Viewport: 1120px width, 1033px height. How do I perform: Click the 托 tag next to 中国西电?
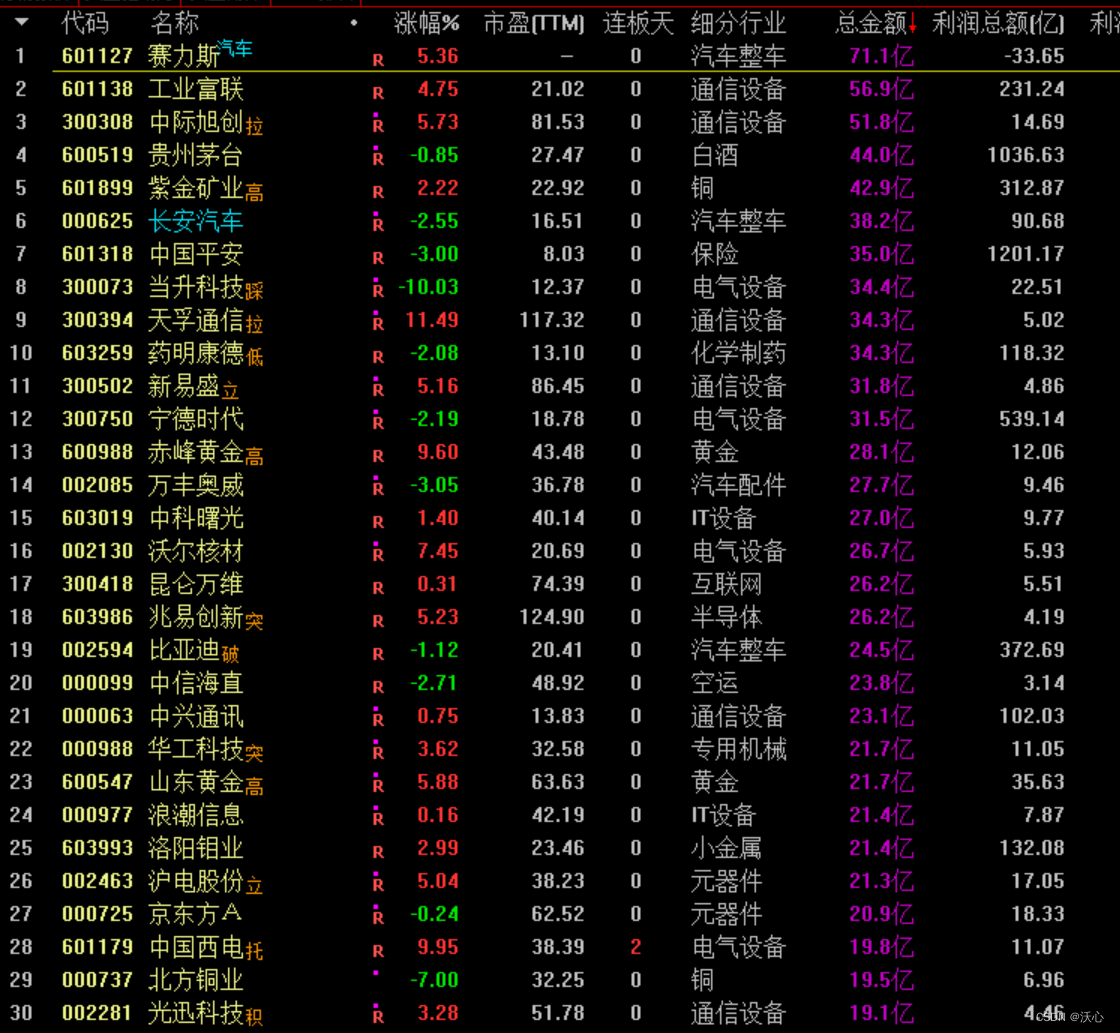pyautogui.click(x=254, y=952)
